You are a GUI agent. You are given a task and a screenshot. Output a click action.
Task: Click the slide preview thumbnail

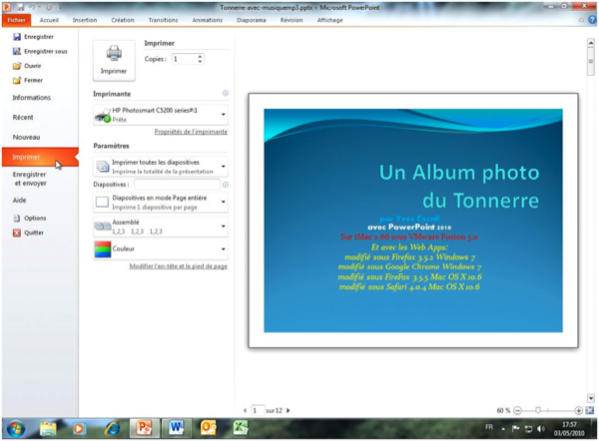413,220
